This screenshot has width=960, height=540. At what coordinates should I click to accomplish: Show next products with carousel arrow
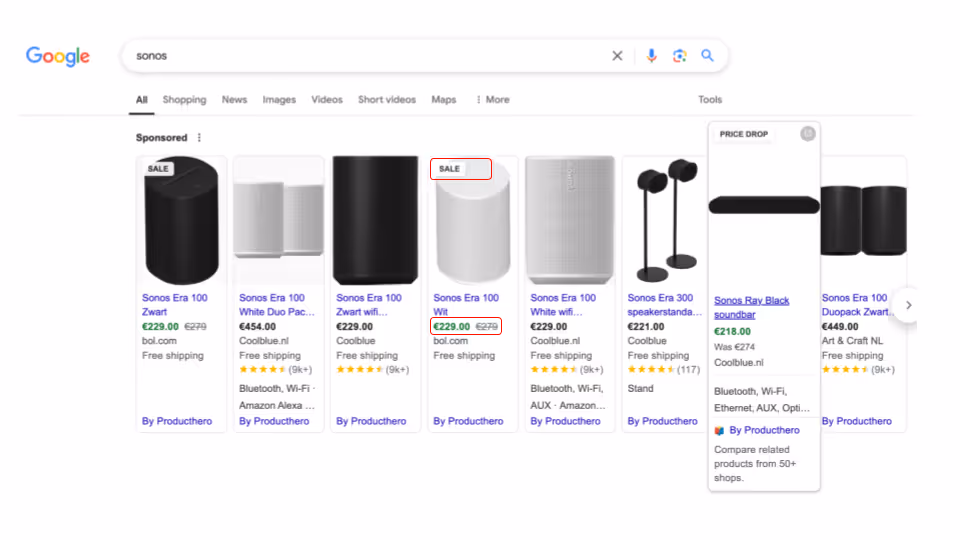tap(909, 305)
